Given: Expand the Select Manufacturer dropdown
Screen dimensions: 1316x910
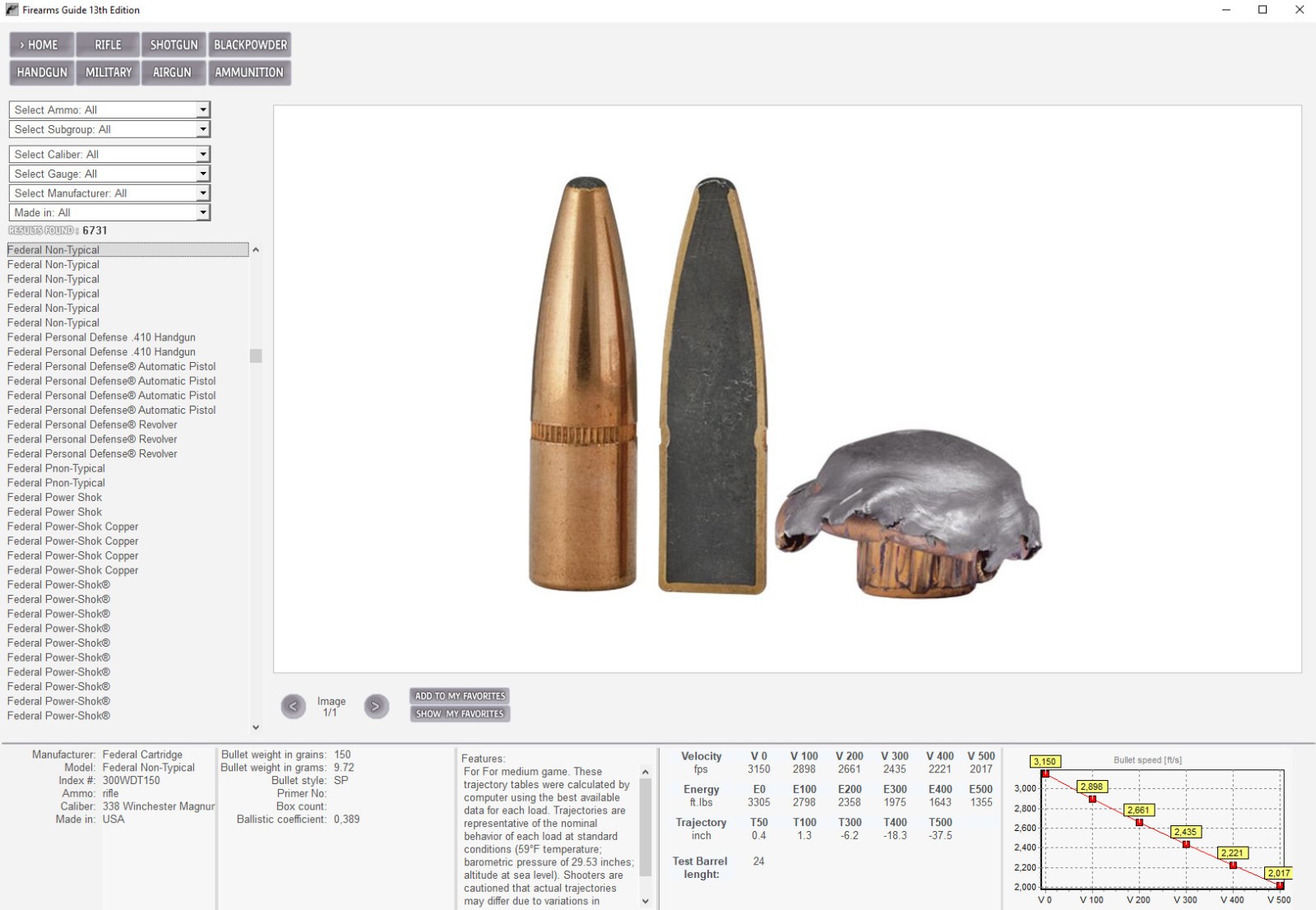Looking at the screenshot, I should [x=203, y=193].
